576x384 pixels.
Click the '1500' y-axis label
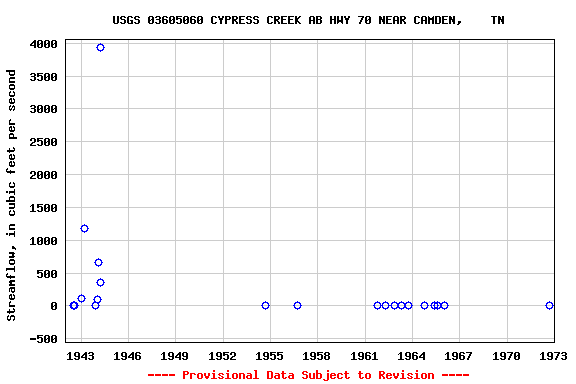(x=44, y=208)
